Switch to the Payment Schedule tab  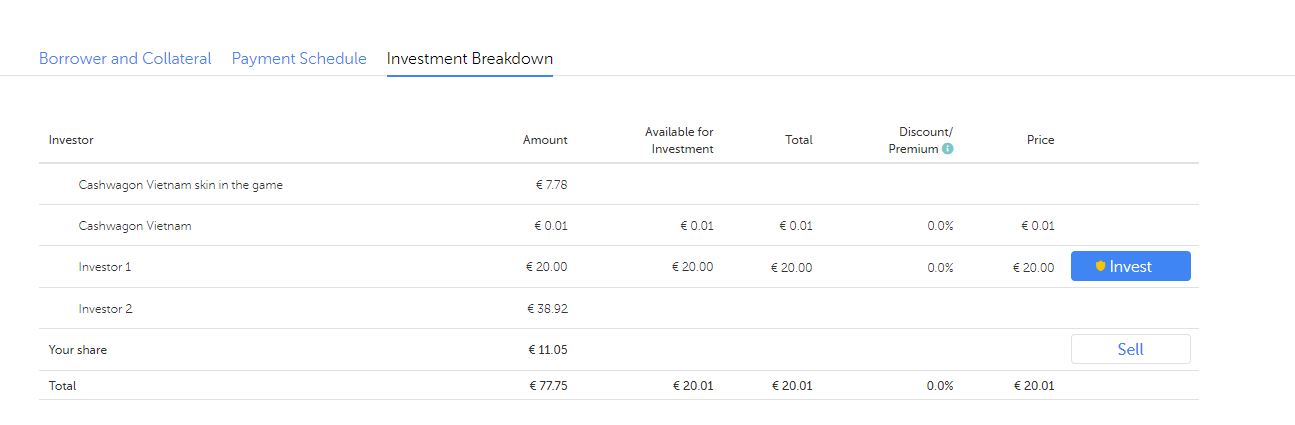coord(299,58)
